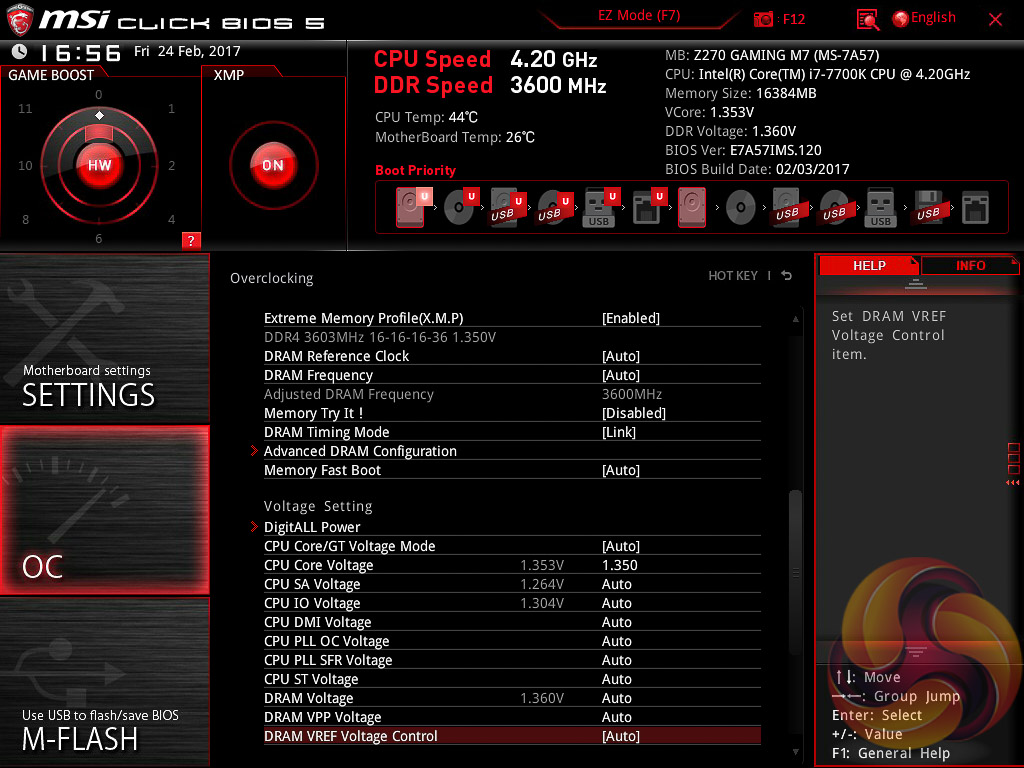Edit the CPU SA Voltage Auto value
The height and width of the screenshot is (768, 1024).
[616, 584]
